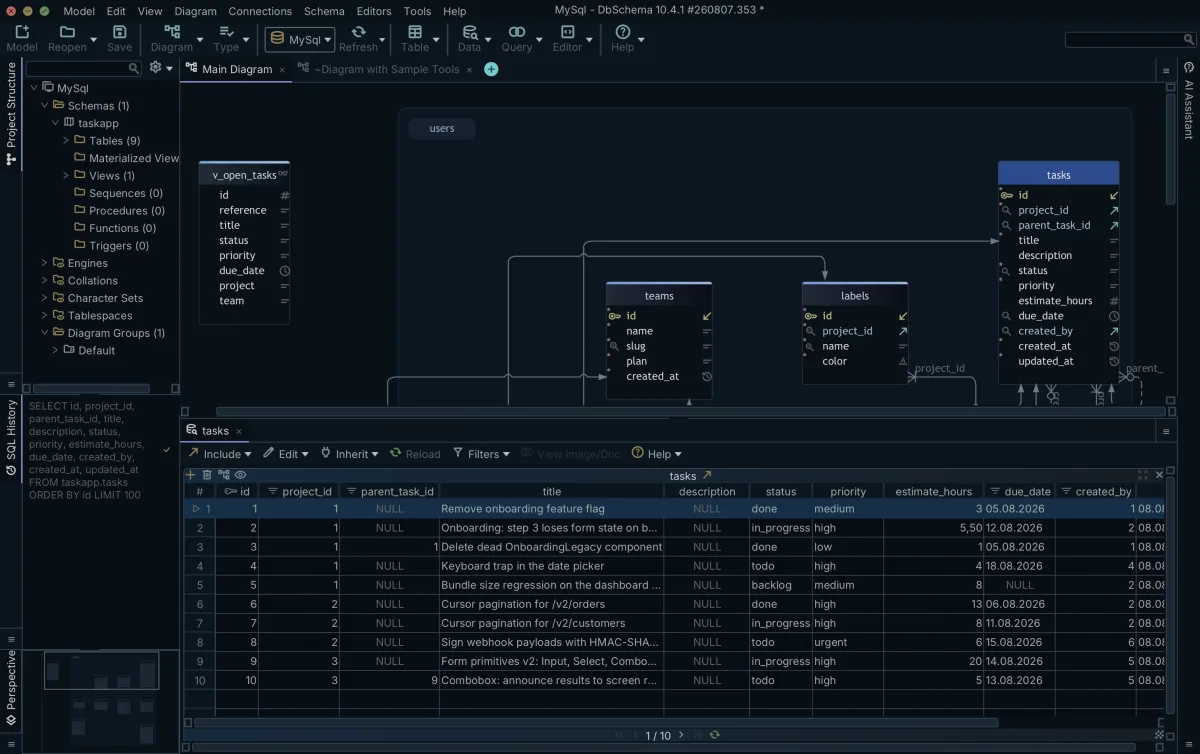1200x754 pixels.
Task: Open the Editors menu
Action: (x=374, y=11)
